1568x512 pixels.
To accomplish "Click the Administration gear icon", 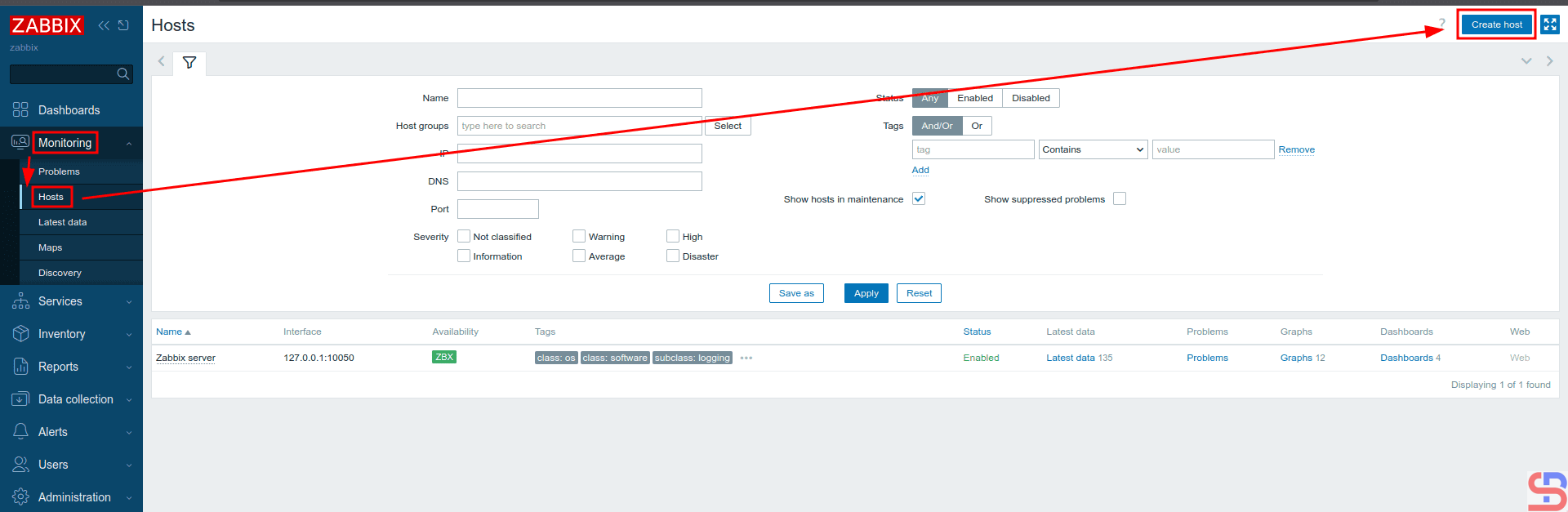I will tap(20, 497).
